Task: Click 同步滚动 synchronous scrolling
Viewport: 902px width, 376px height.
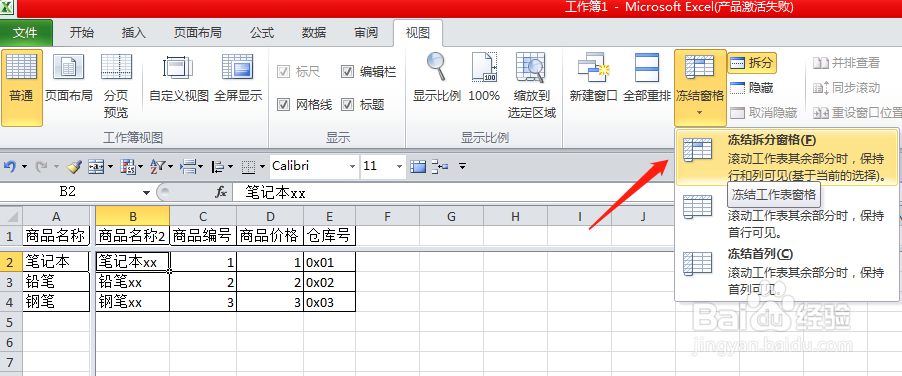Action: click(x=846, y=88)
